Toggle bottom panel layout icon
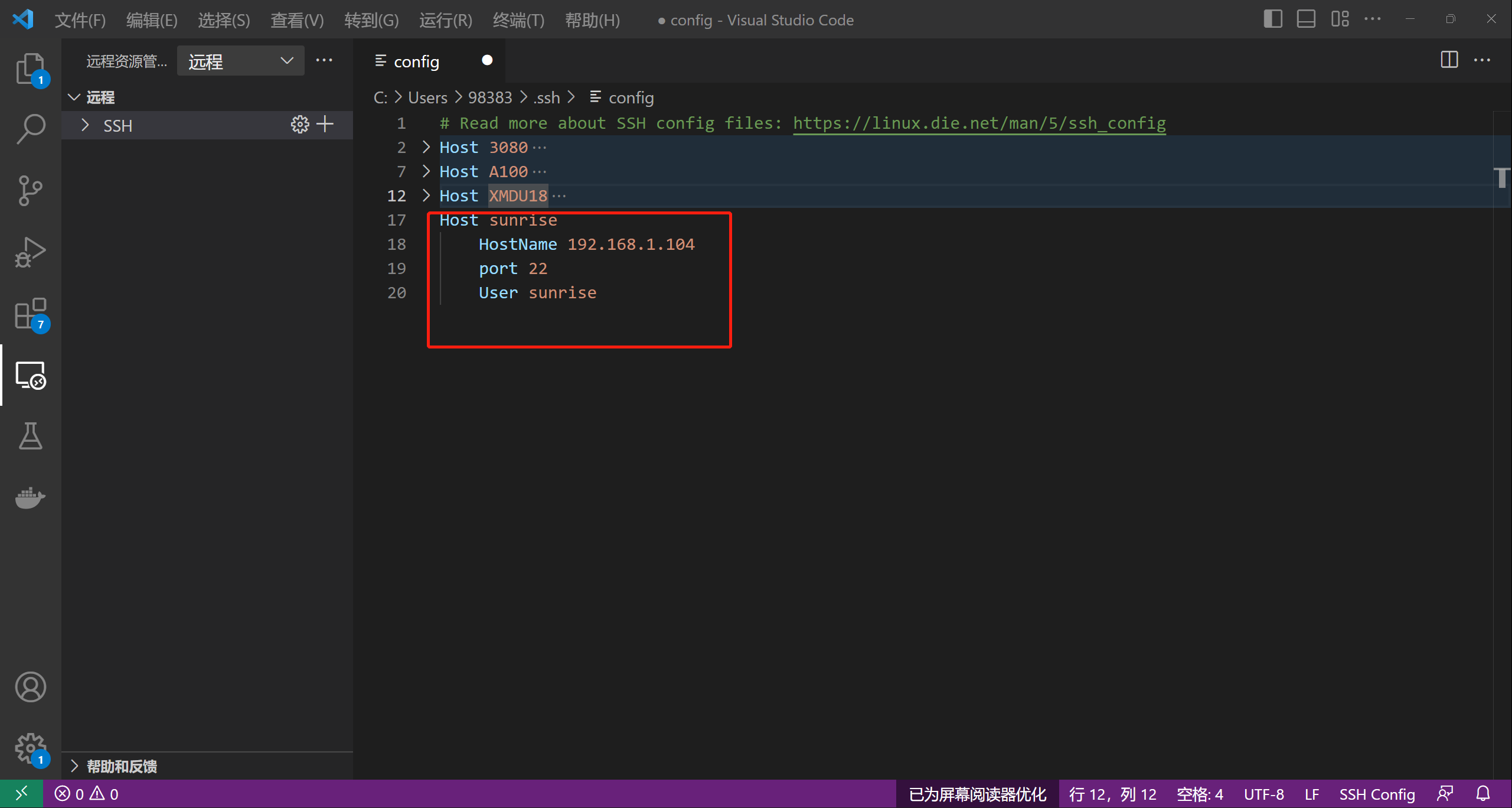The width and height of the screenshot is (1512, 808). (1306, 19)
